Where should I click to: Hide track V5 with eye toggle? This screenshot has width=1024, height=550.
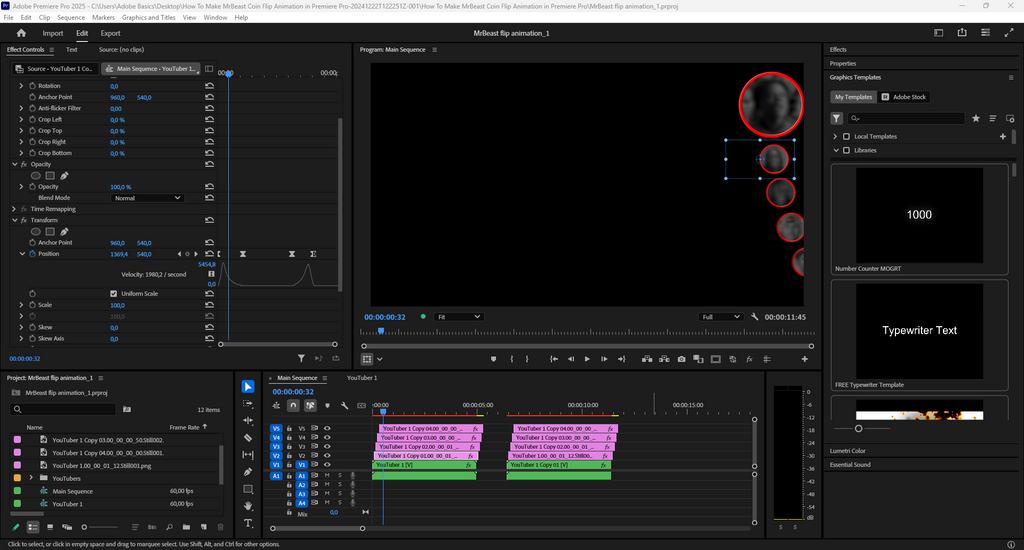327,428
